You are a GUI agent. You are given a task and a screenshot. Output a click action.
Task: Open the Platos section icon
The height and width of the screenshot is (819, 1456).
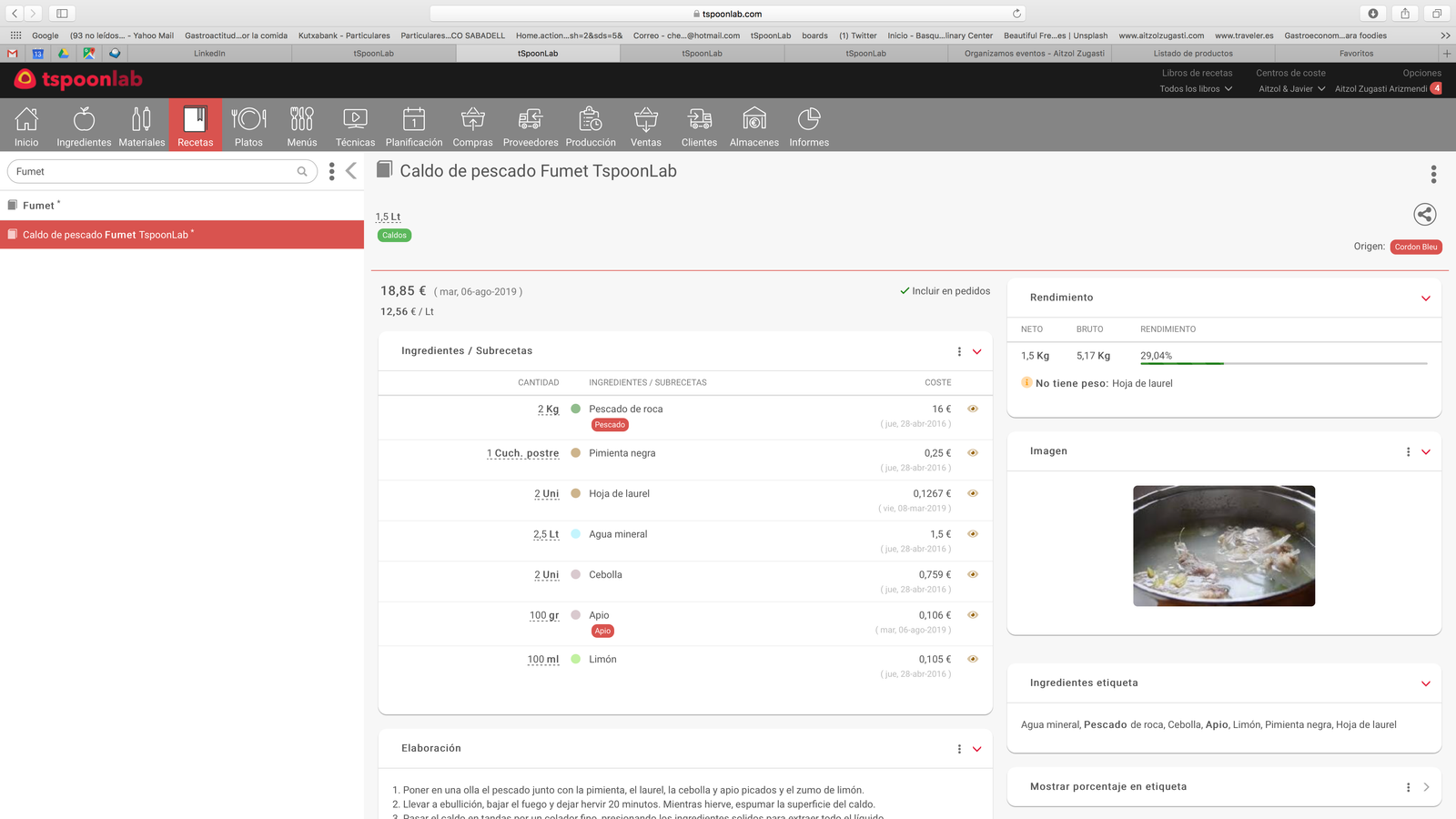pyautogui.click(x=248, y=119)
